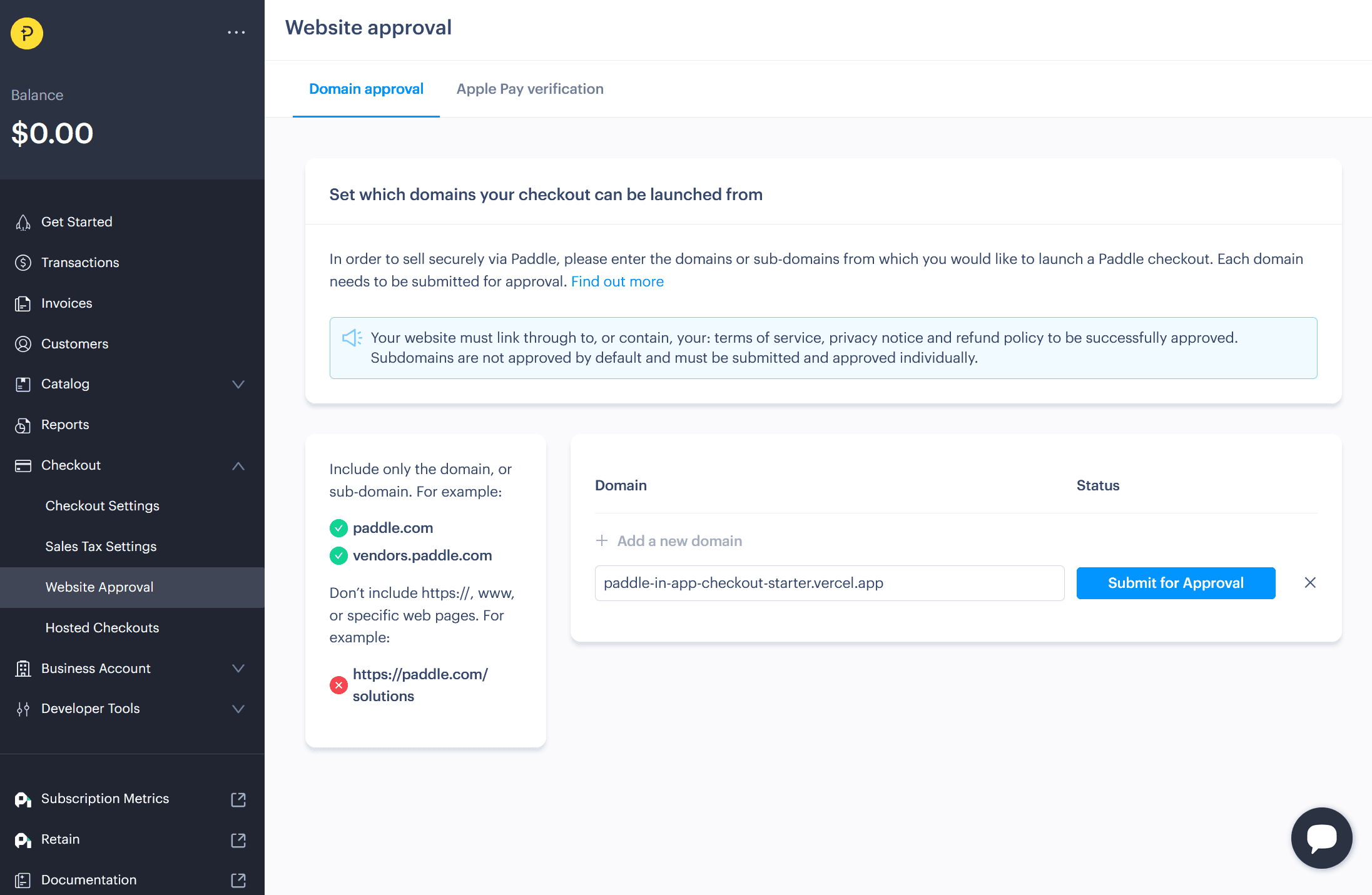Click the Get Started rocket icon
Screen dimensions: 1372x895
pos(23,223)
